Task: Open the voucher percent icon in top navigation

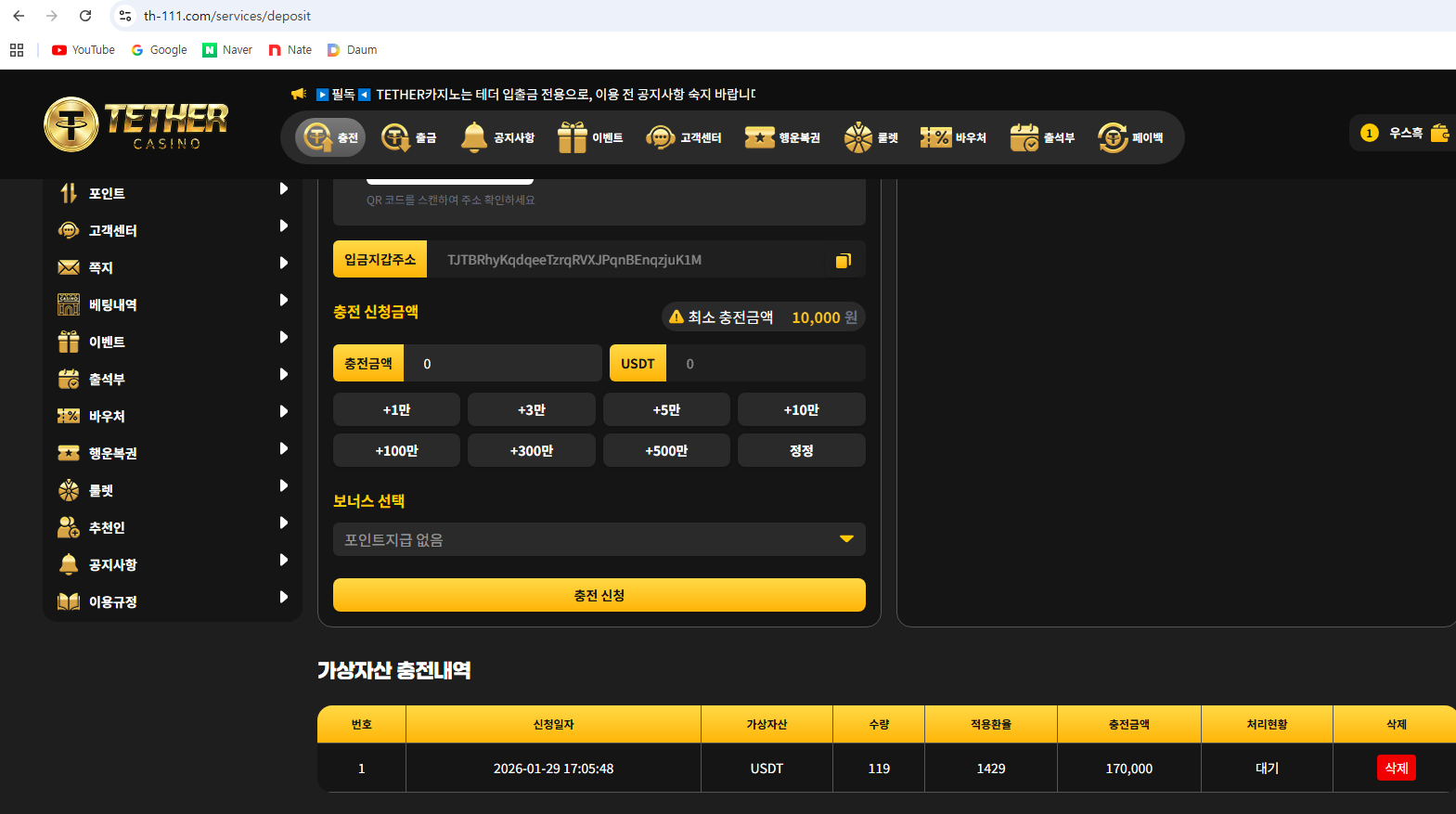Action: coord(935,137)
